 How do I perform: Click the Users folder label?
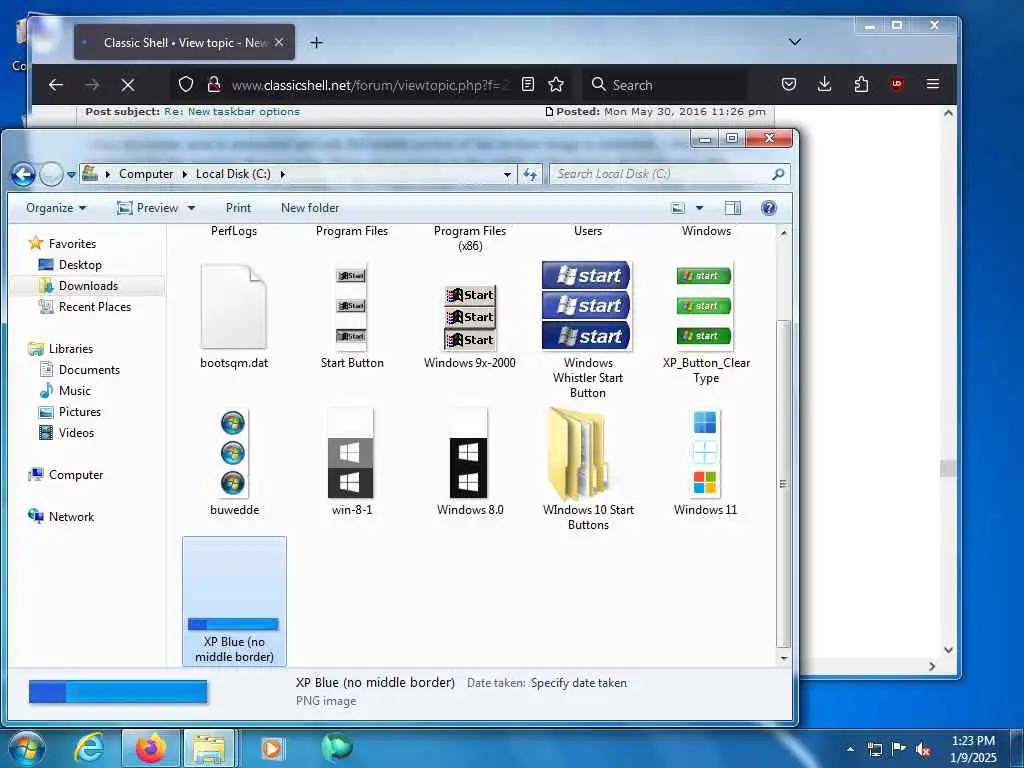tap(588, 231)
